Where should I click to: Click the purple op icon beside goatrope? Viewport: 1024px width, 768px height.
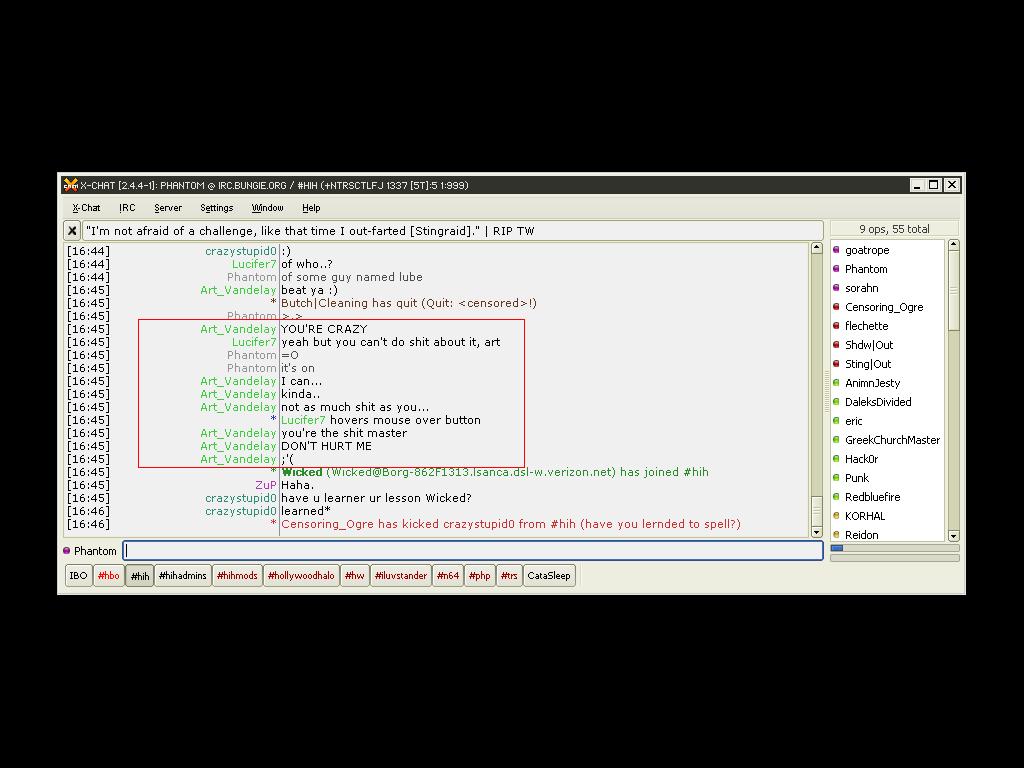836,250
